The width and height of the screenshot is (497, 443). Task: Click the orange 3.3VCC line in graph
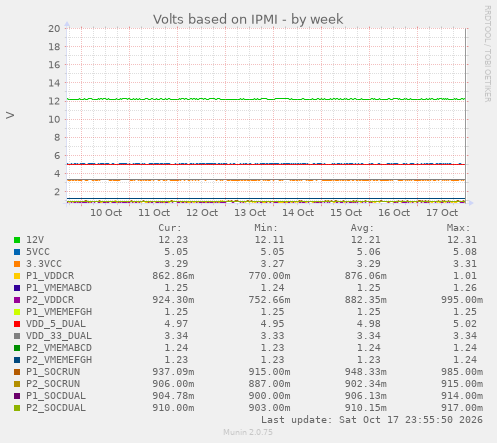click(x=267, y=180)
